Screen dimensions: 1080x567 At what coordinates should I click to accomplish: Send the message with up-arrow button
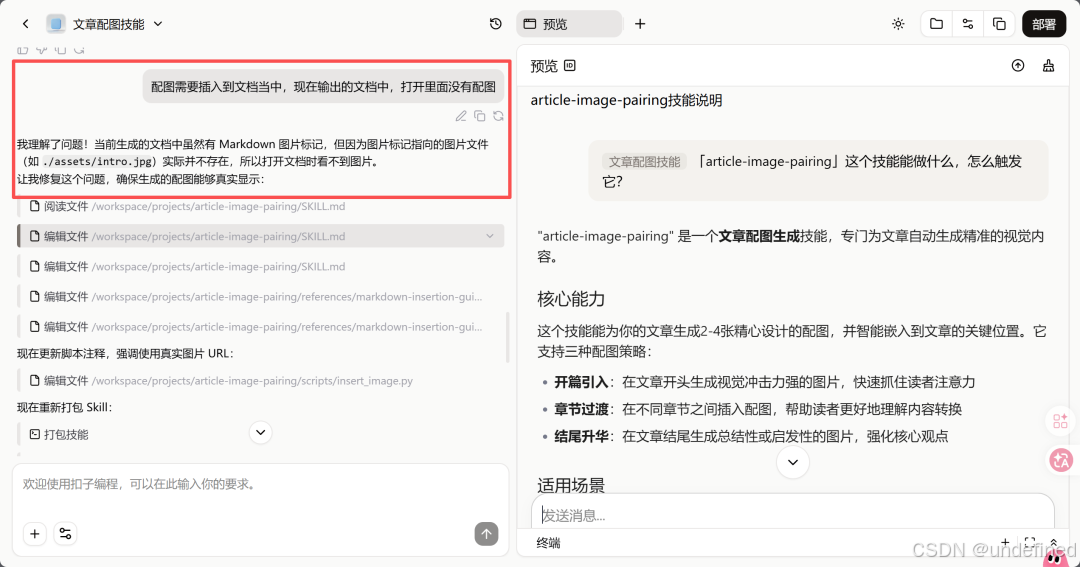[486, 534]
